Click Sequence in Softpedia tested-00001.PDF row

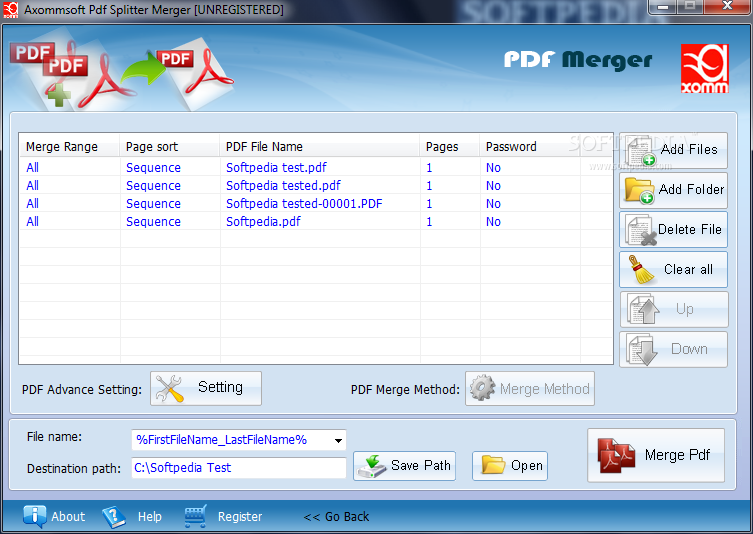pyautogui.click(x=153, y=204)
